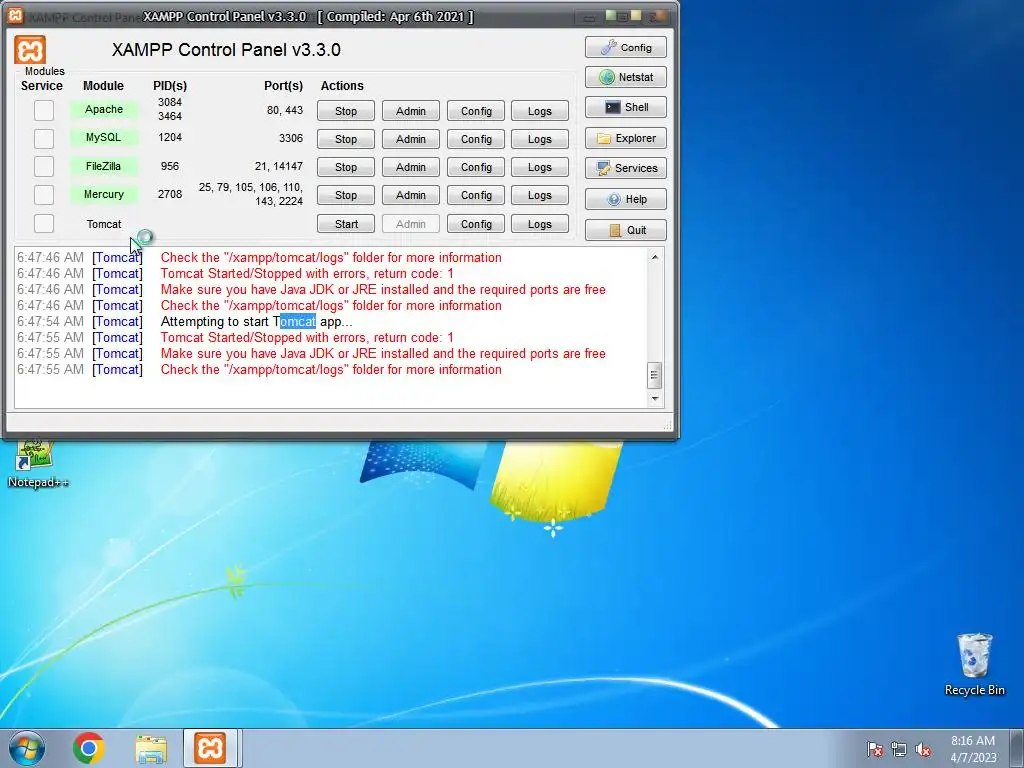1024x768 pixels.
Task: Click log scrollbar up arrow
Action: [x=655, y=257]
